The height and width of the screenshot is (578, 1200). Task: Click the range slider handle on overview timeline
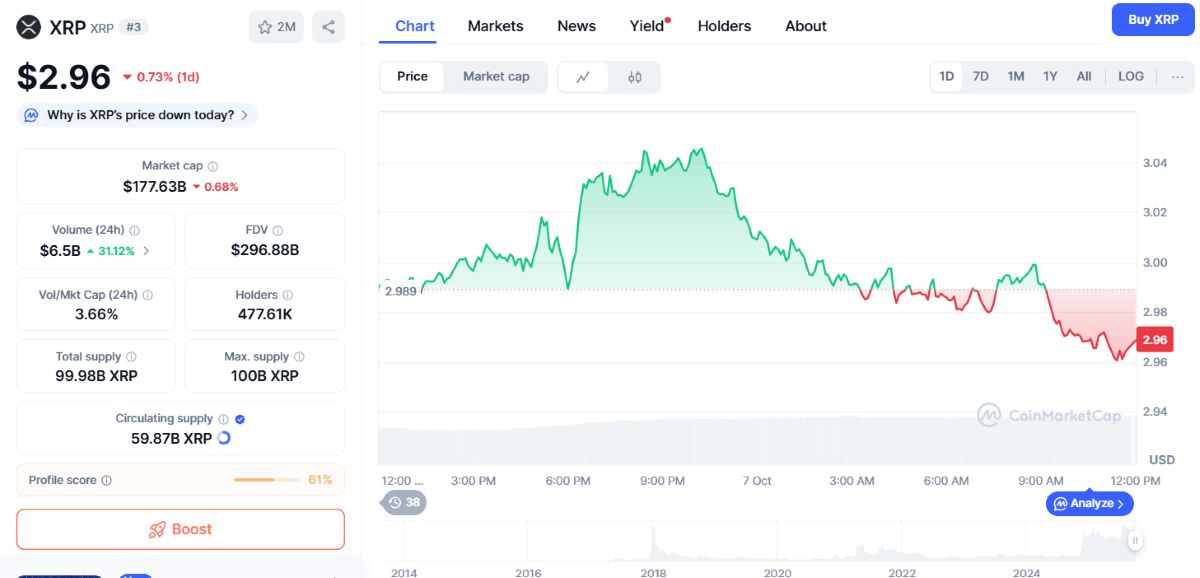(1135, 541)
